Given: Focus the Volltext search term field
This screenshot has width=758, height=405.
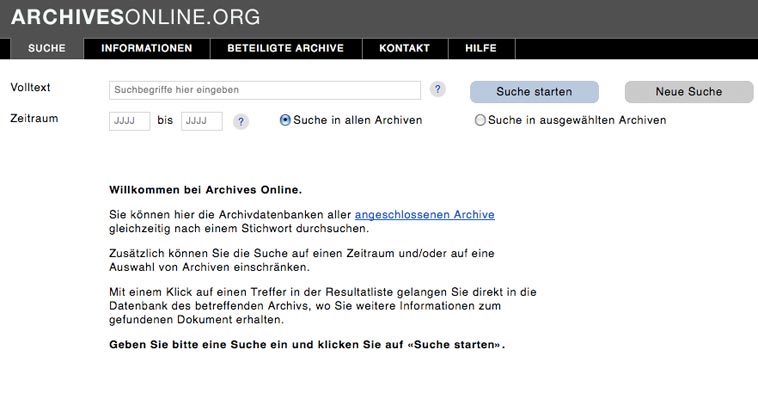Looking at the screenshot, I should pos(265,90).
